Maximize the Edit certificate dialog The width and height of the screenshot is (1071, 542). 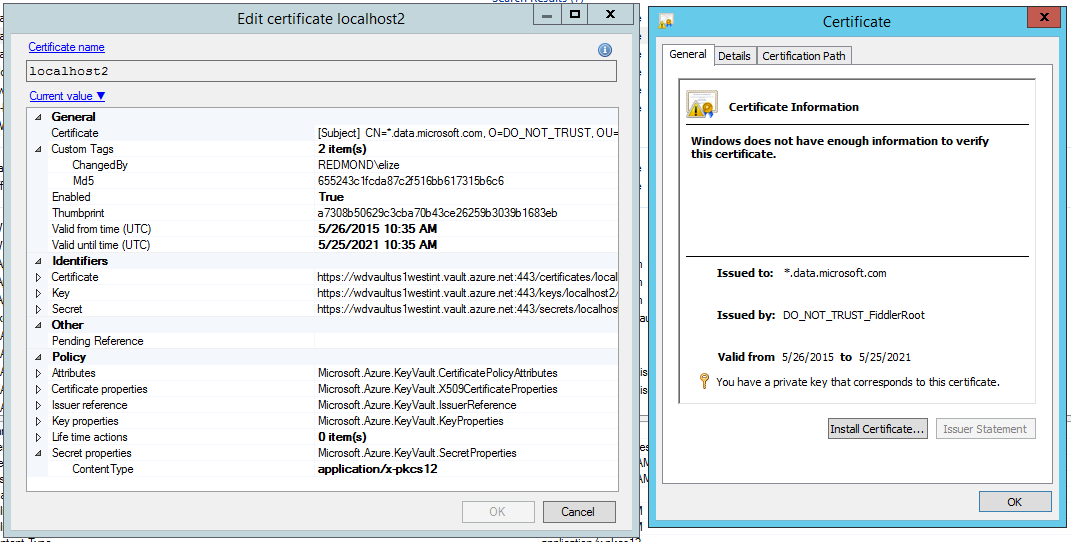pos(574,15)
